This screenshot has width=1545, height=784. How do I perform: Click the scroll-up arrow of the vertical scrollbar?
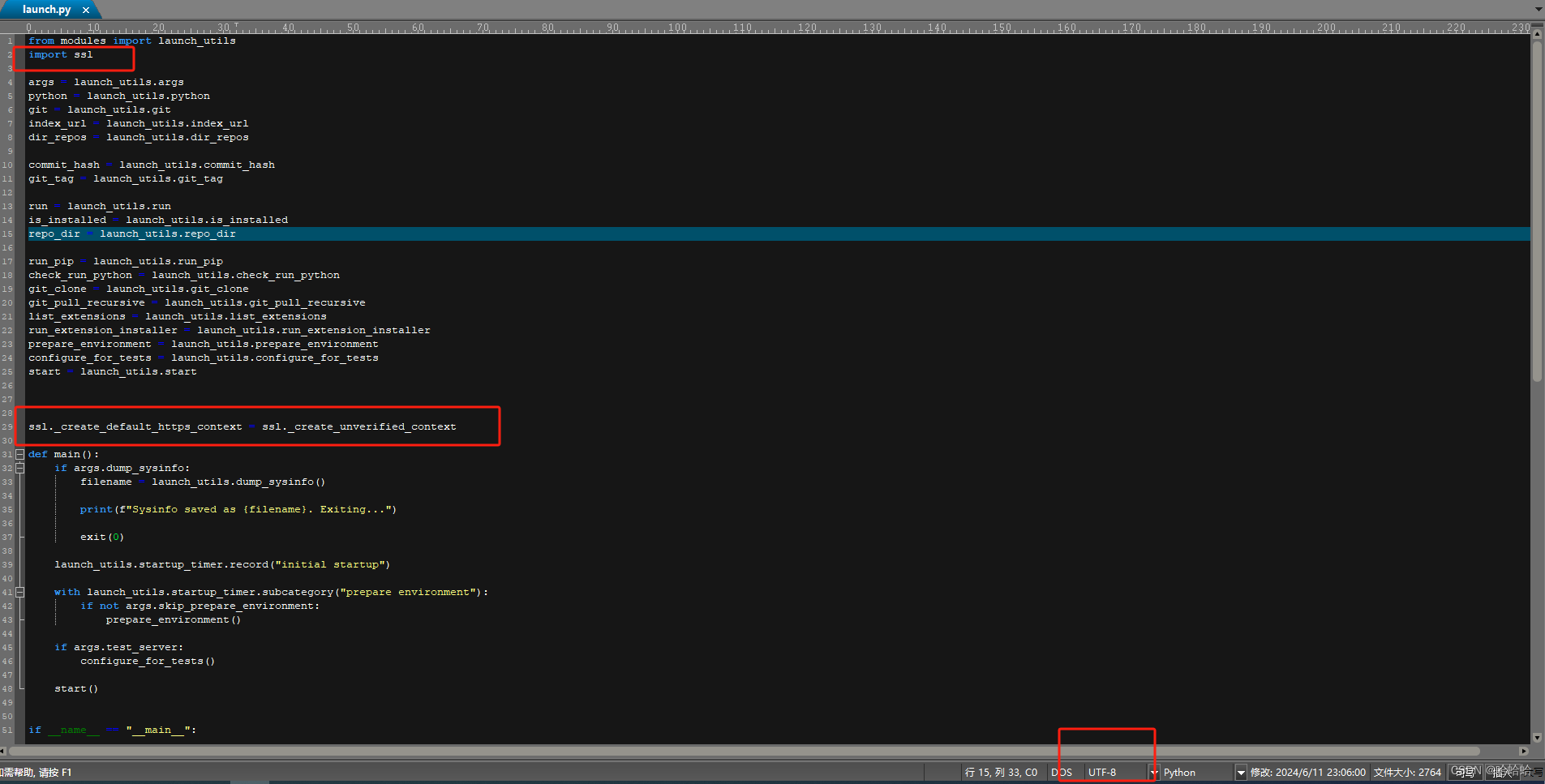coord(1537,33)
